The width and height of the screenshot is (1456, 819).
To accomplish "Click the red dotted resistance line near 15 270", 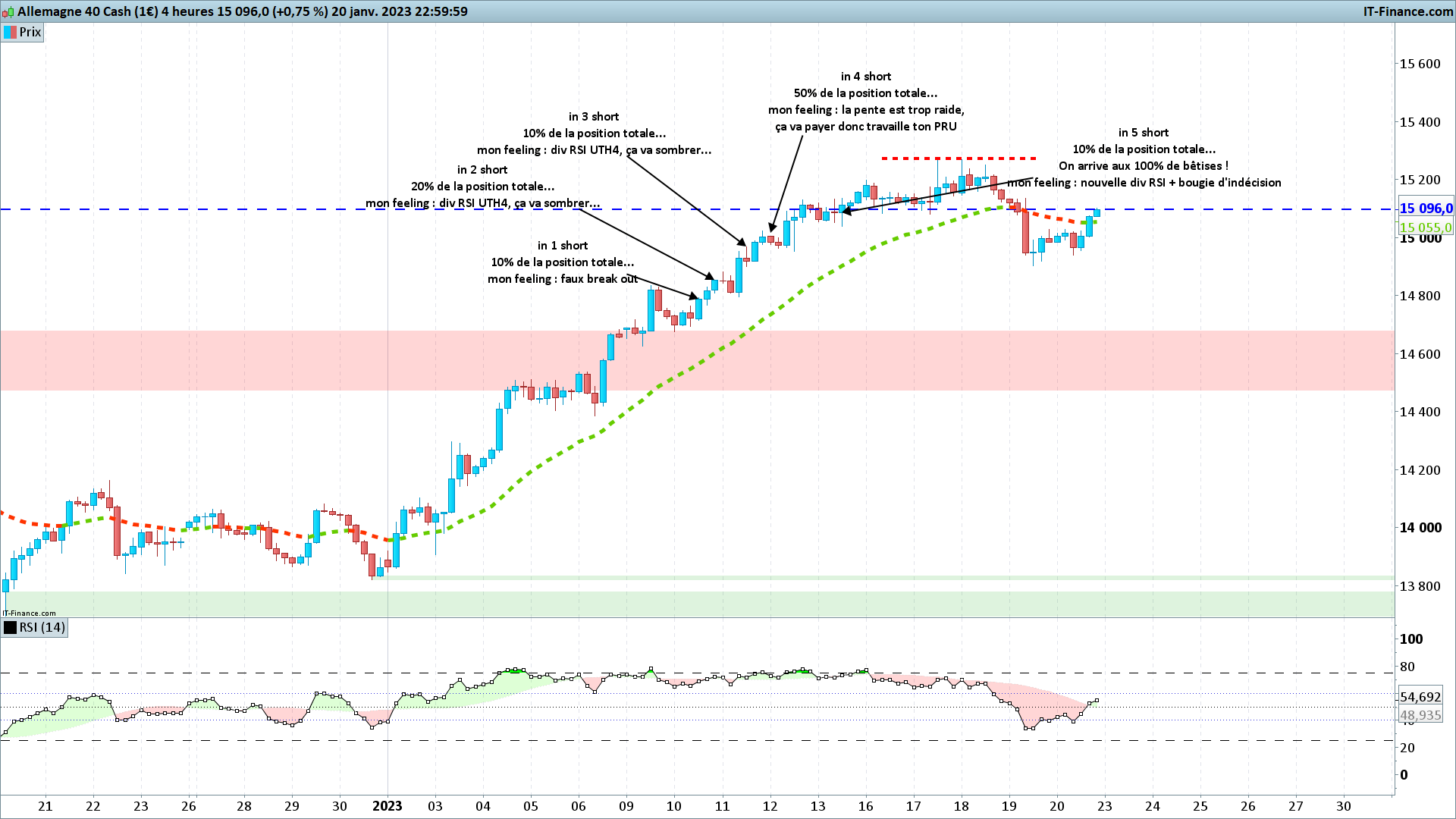I will tap(959, 158).
